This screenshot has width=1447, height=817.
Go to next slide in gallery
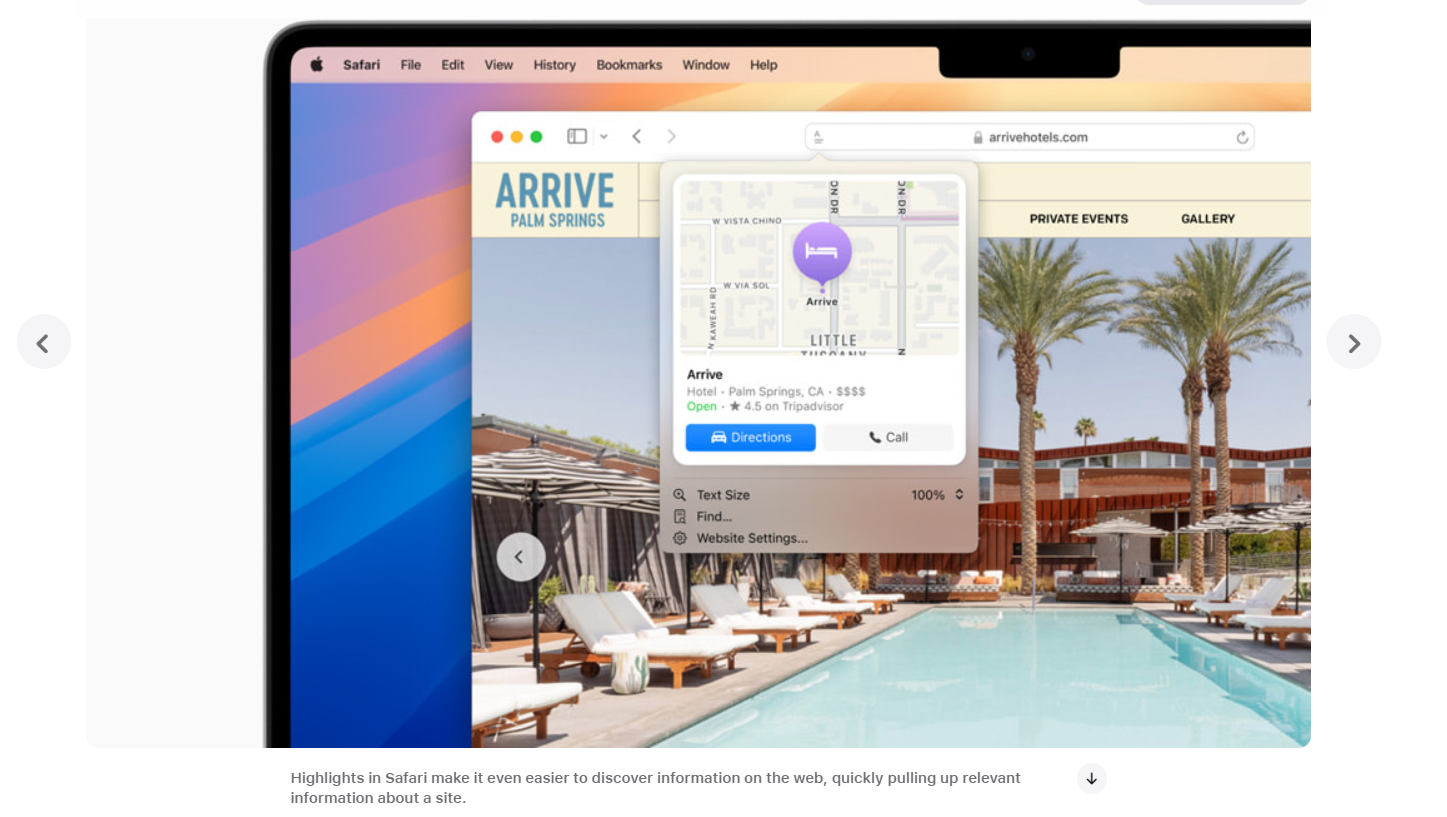(1354, 342)
